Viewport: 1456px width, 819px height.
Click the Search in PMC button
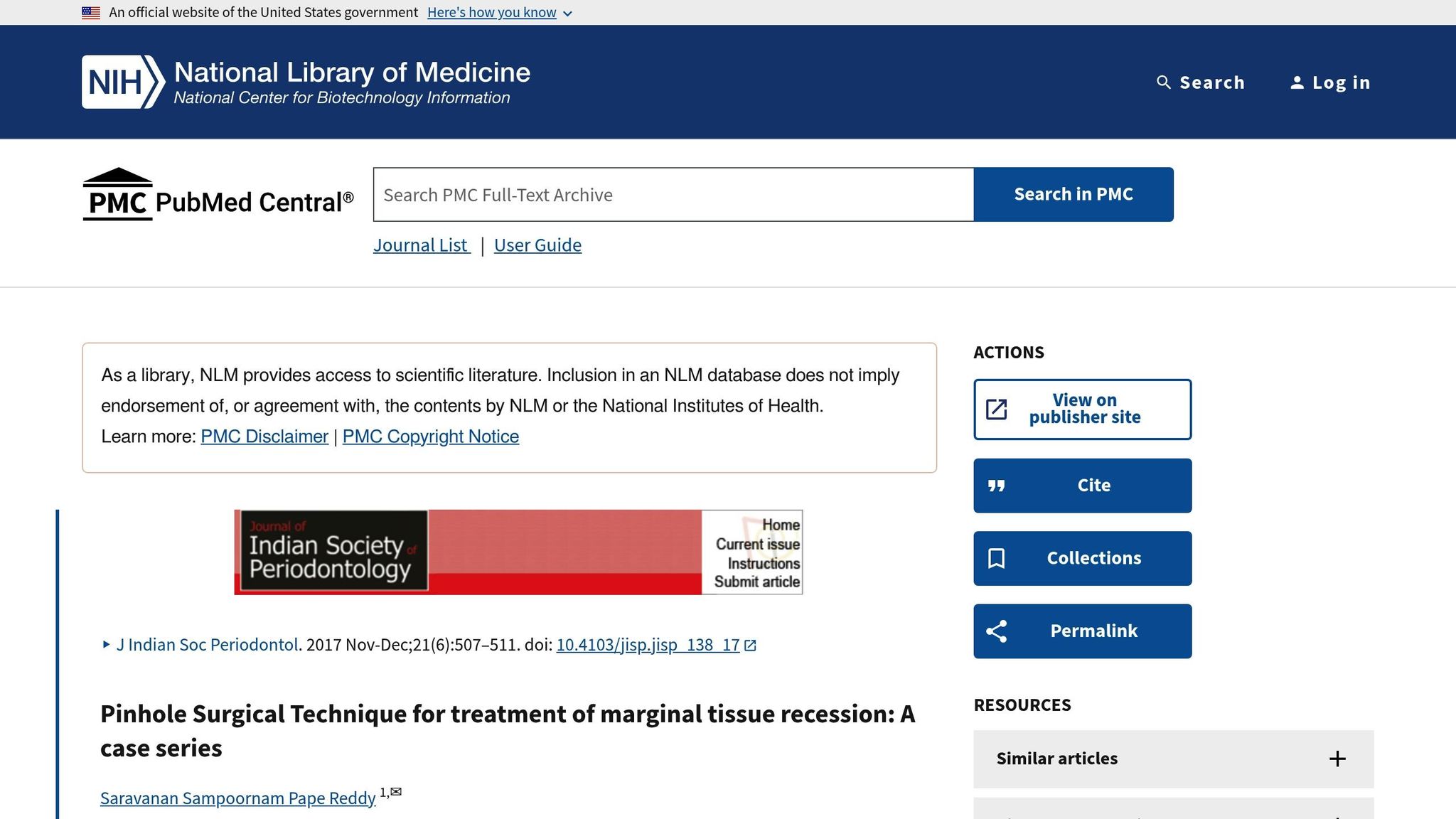[x=1074, y=195]
